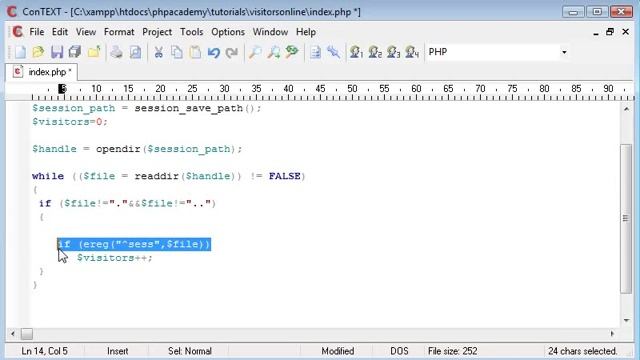Image resolution: width=640 pixels, height=360 pixels.
Task: Click the 'Modified' status bar entry
Action: coord(338,351)
